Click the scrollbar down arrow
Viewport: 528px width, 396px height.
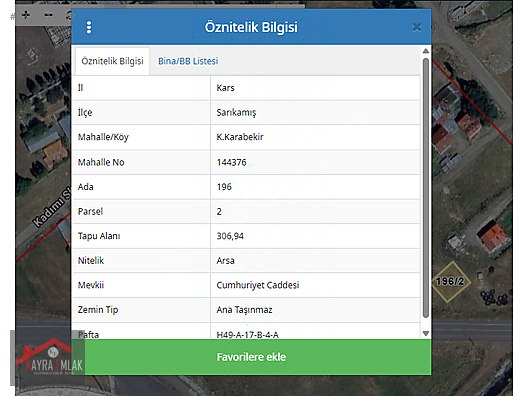(x=426, y=333)
